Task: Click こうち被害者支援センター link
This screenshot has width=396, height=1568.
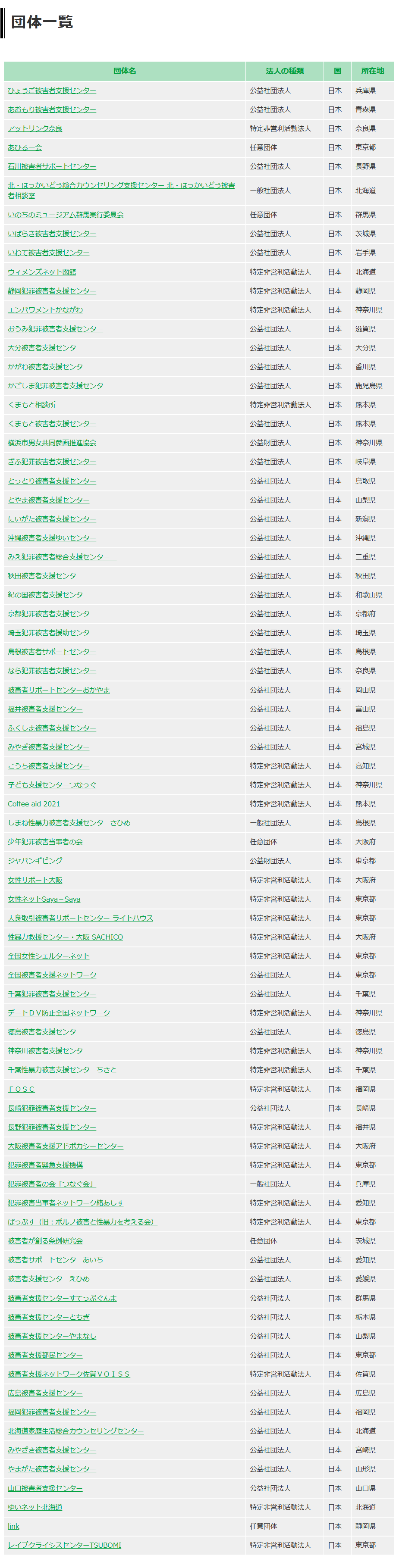Action: click(49, 766)
